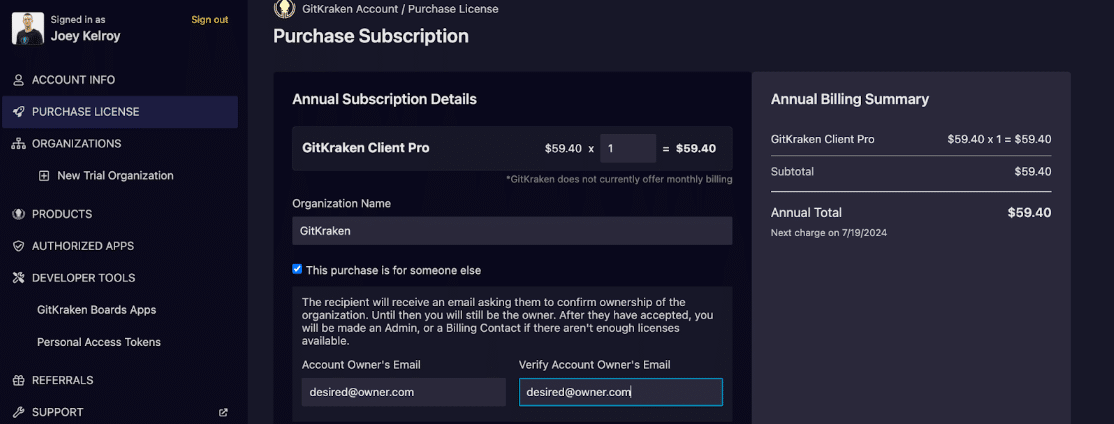Viewport: 1114px width, 424px height.
Task: Click Joey Kelroy's profile avatar
Action: pos(28,28)
